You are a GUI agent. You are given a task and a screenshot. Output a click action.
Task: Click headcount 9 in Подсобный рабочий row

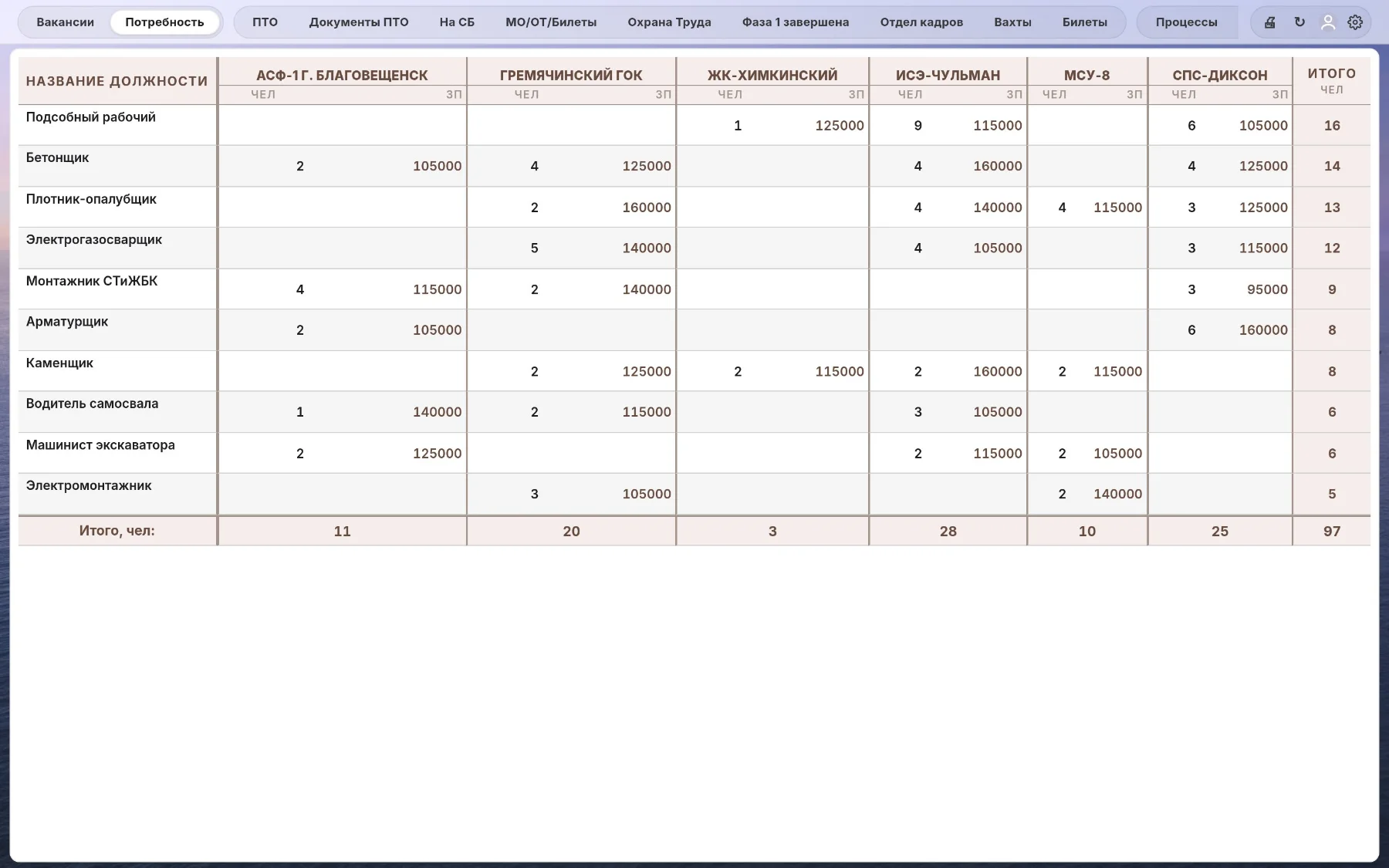918,126
